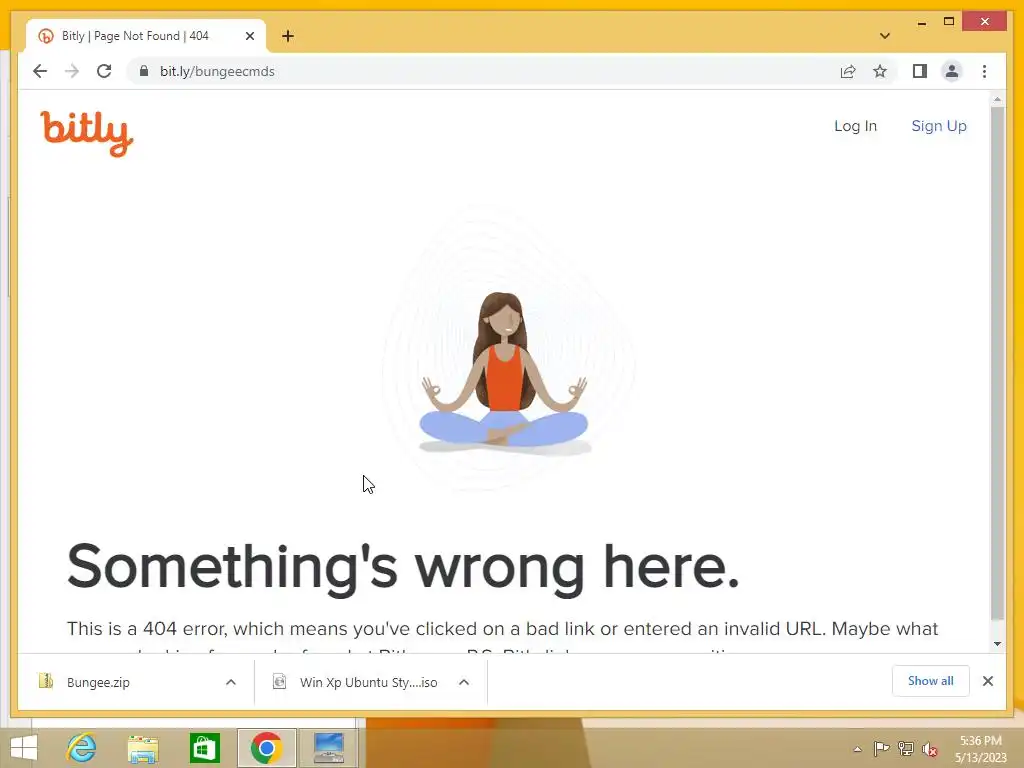This screenshot has width=1024, height=768.
Task: Minimize the Chrome window
Action: click(921, 22)
